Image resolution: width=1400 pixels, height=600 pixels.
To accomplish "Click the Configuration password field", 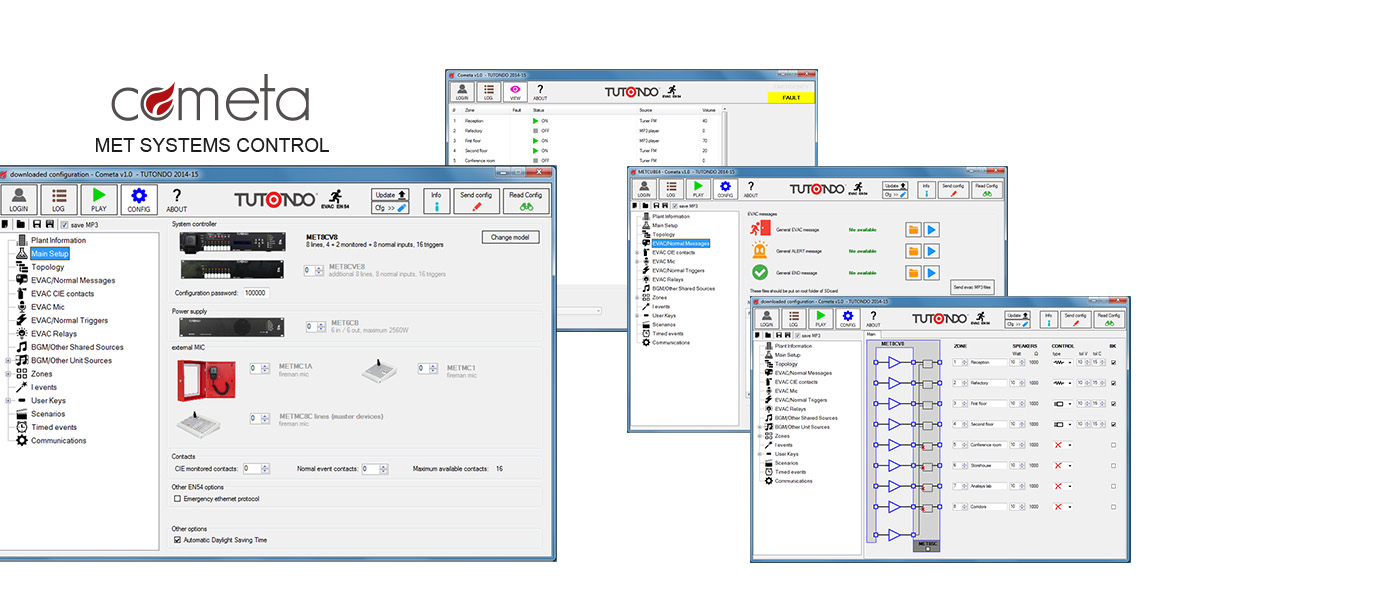I will tap(256, 293).
